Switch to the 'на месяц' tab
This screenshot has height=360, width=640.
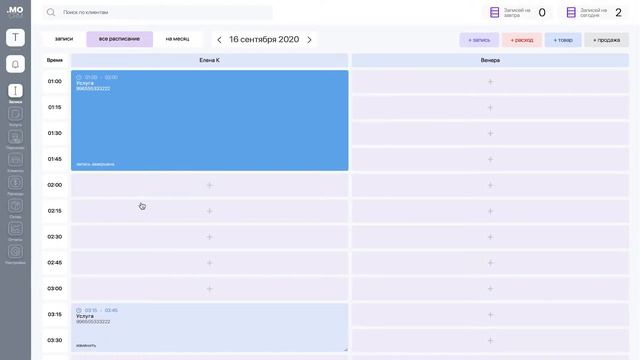pos(178,39)
